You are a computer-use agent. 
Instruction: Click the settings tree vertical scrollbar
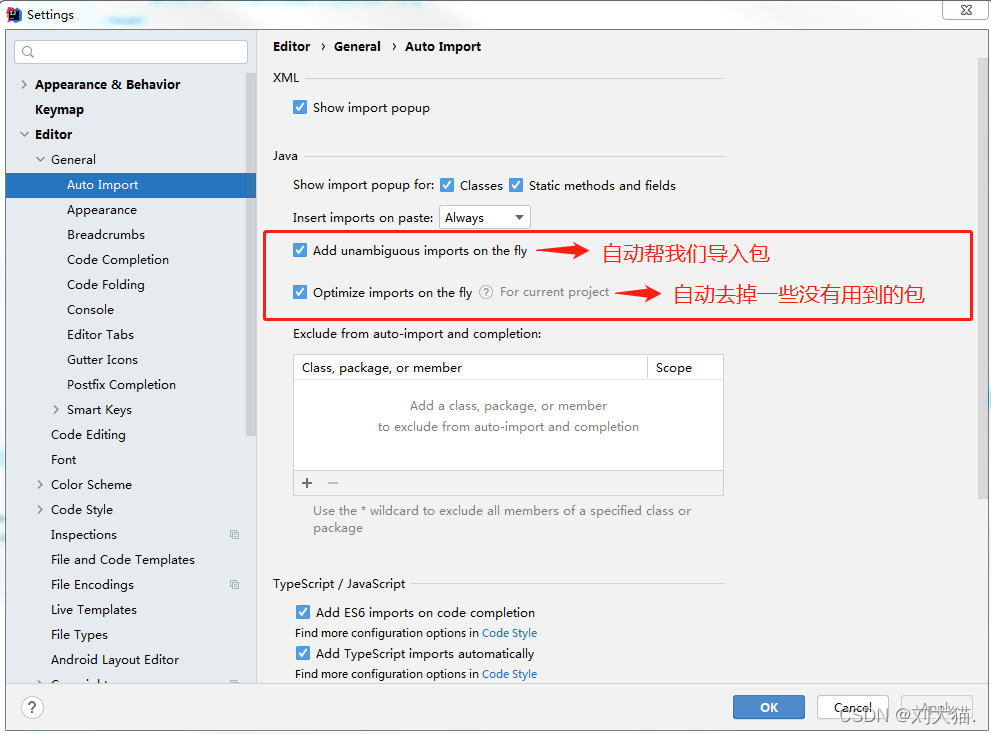pos(251,253)
